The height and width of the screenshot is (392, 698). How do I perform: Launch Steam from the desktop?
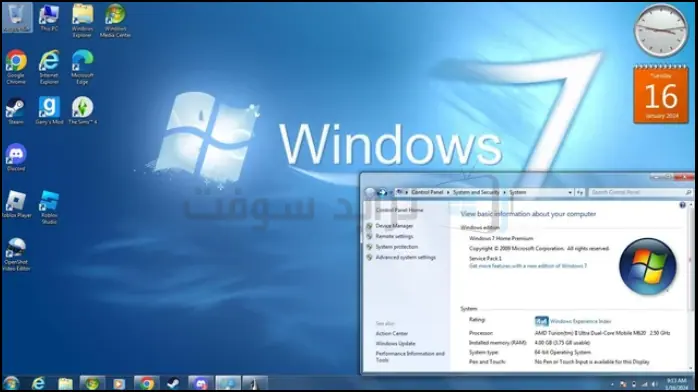pyautogui.click(x=16, y=111)
